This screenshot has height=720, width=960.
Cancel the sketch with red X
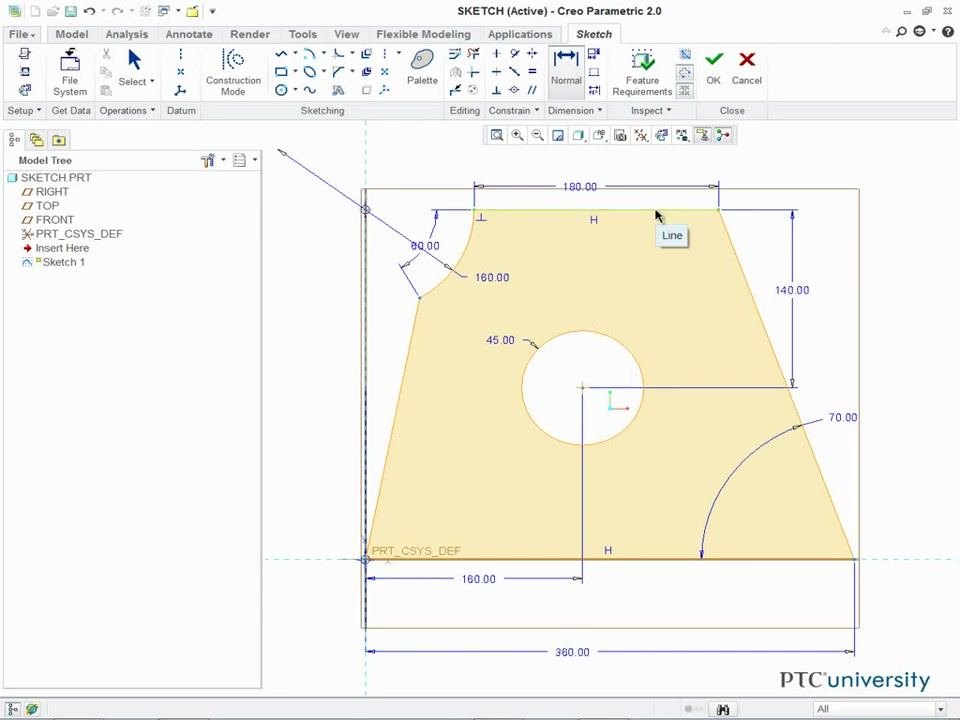coord(746,67)
